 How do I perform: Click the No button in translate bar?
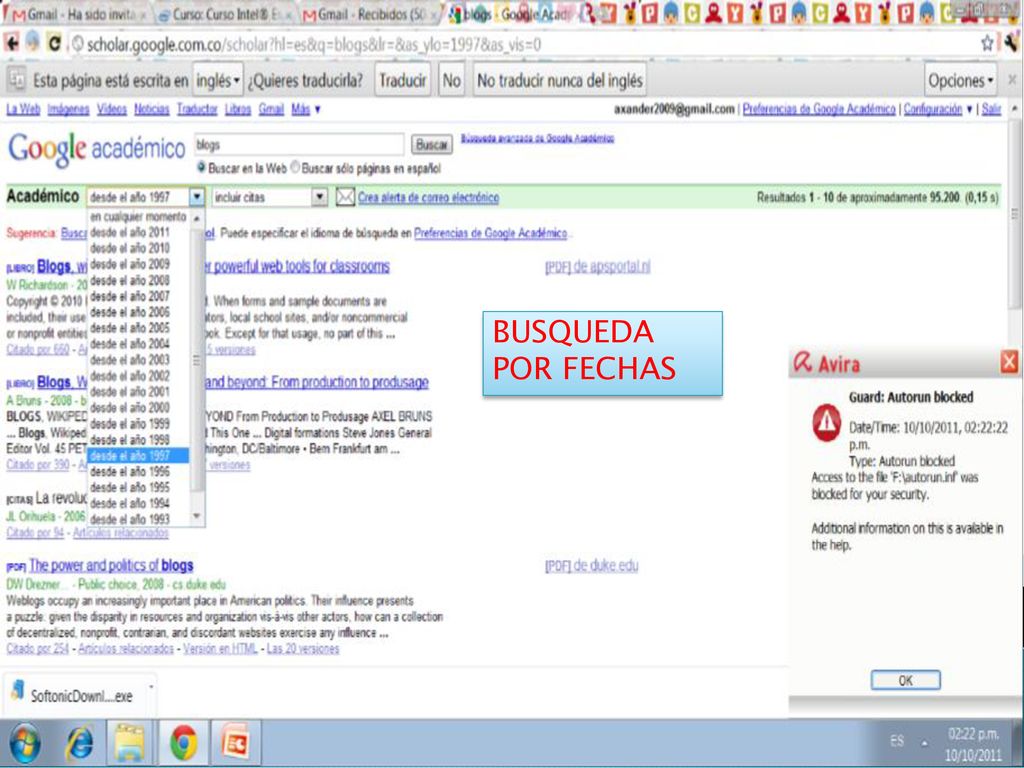(x=451, y=80)
